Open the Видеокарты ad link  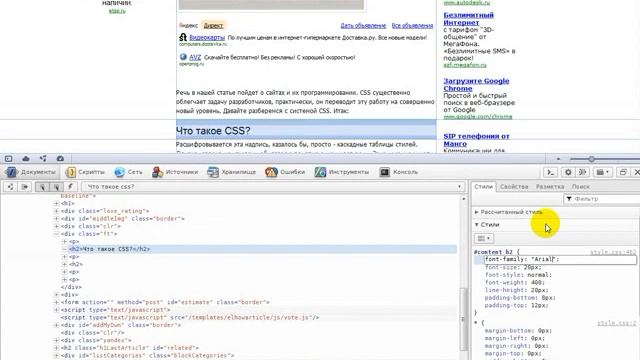point(207,37)
